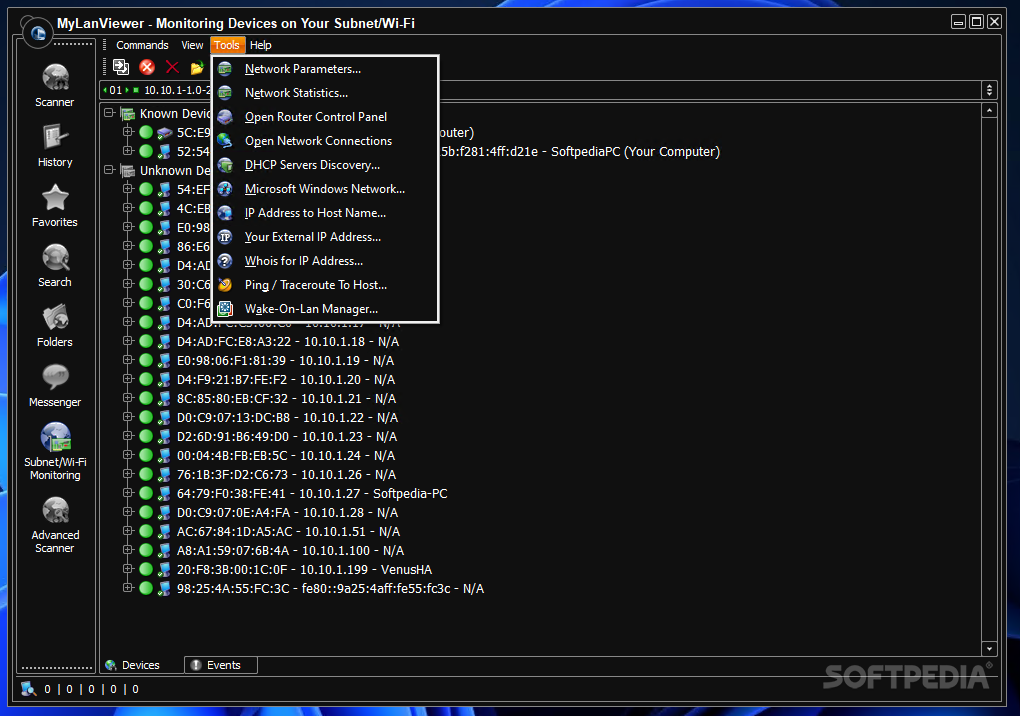Click the red X delete toolbar icon
This screenshot has height=716, width=1020.
pos(172,67)
